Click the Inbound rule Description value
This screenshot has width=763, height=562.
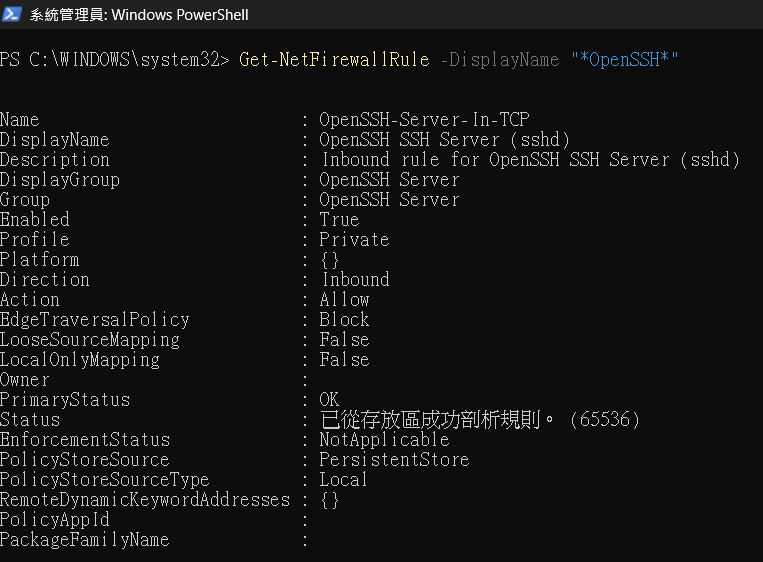pyautogui.click(x=530, y=160)
